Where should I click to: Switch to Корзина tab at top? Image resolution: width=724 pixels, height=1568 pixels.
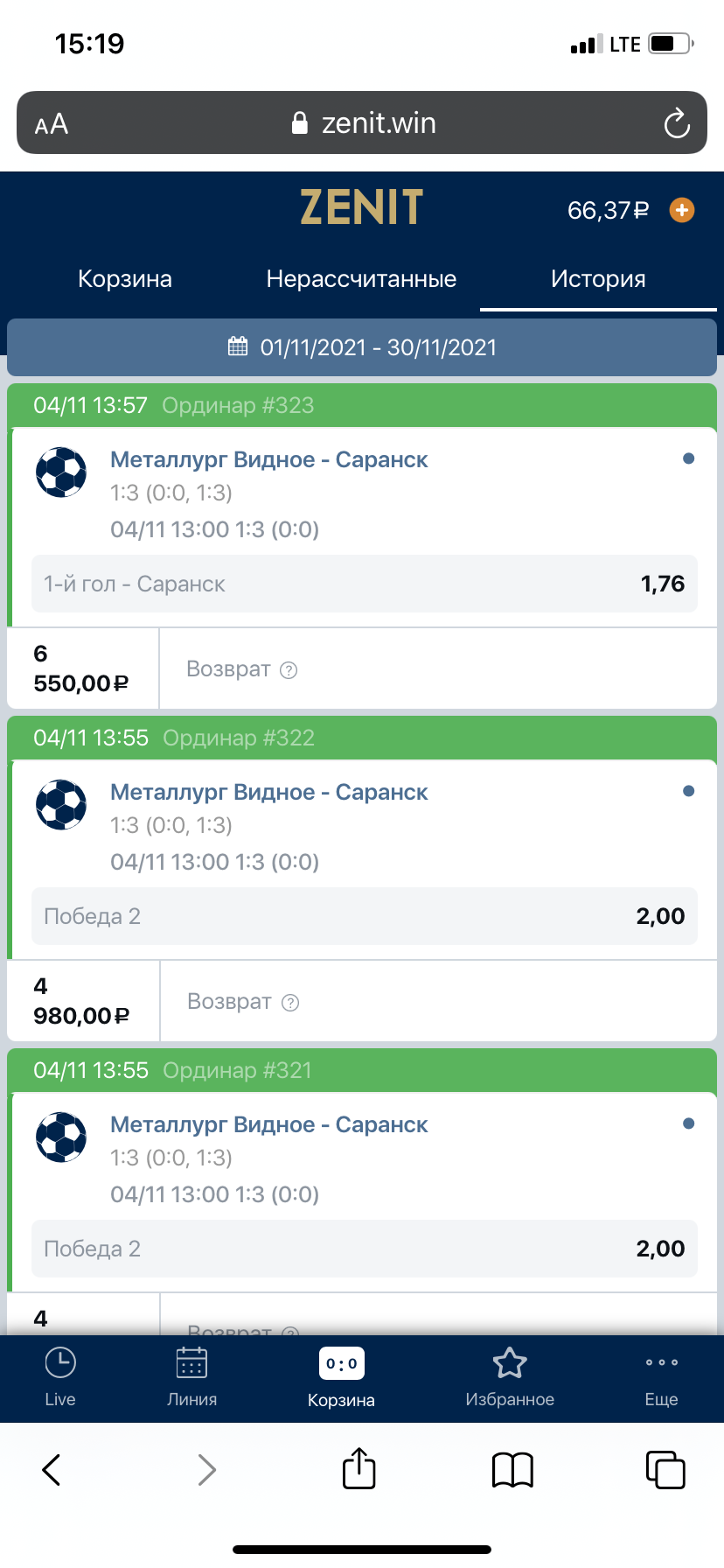pos(125,279)
